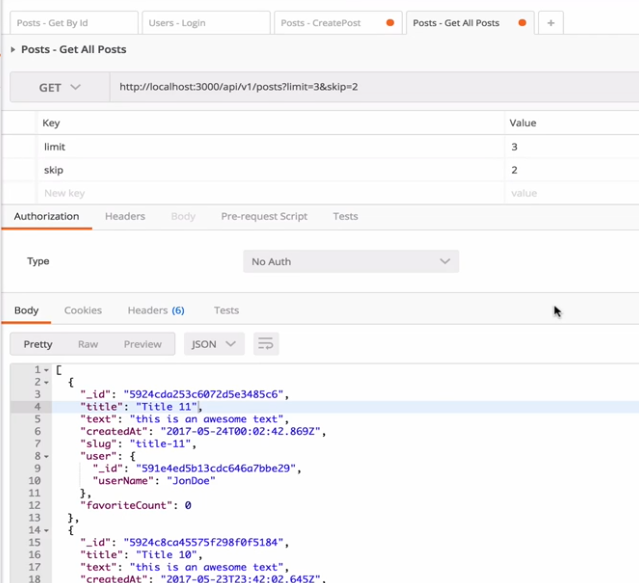Open the response Cookies tab

[x=83, y=311]
